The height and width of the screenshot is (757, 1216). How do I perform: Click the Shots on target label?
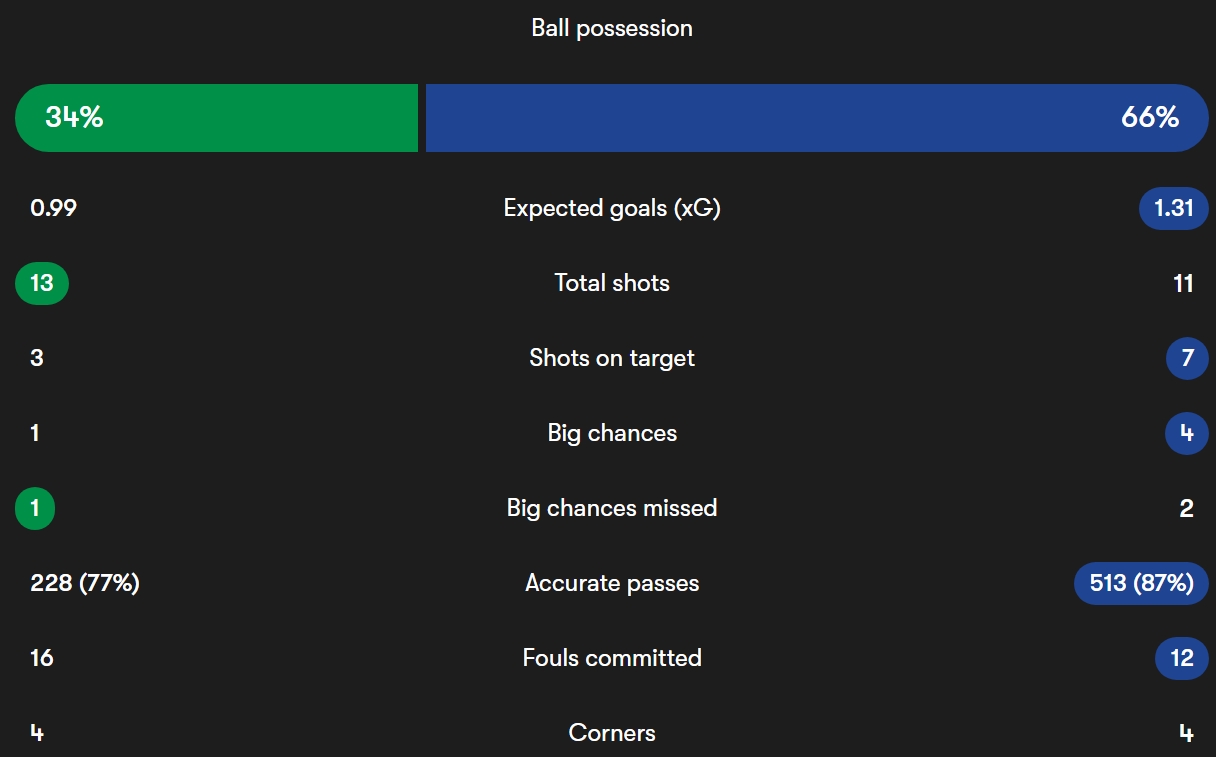point(612,358)
